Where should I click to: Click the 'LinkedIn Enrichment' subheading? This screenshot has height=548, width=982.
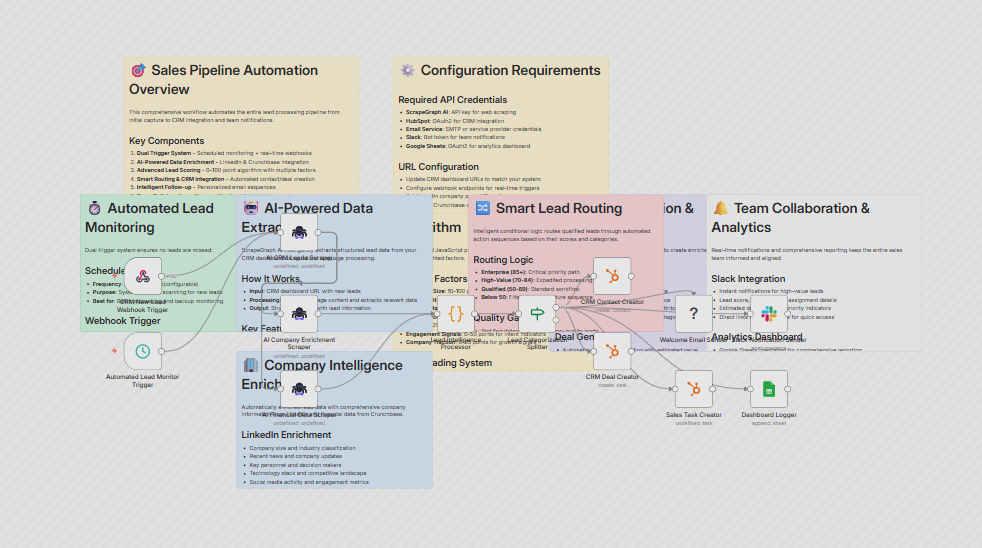[x=286, y=435]
